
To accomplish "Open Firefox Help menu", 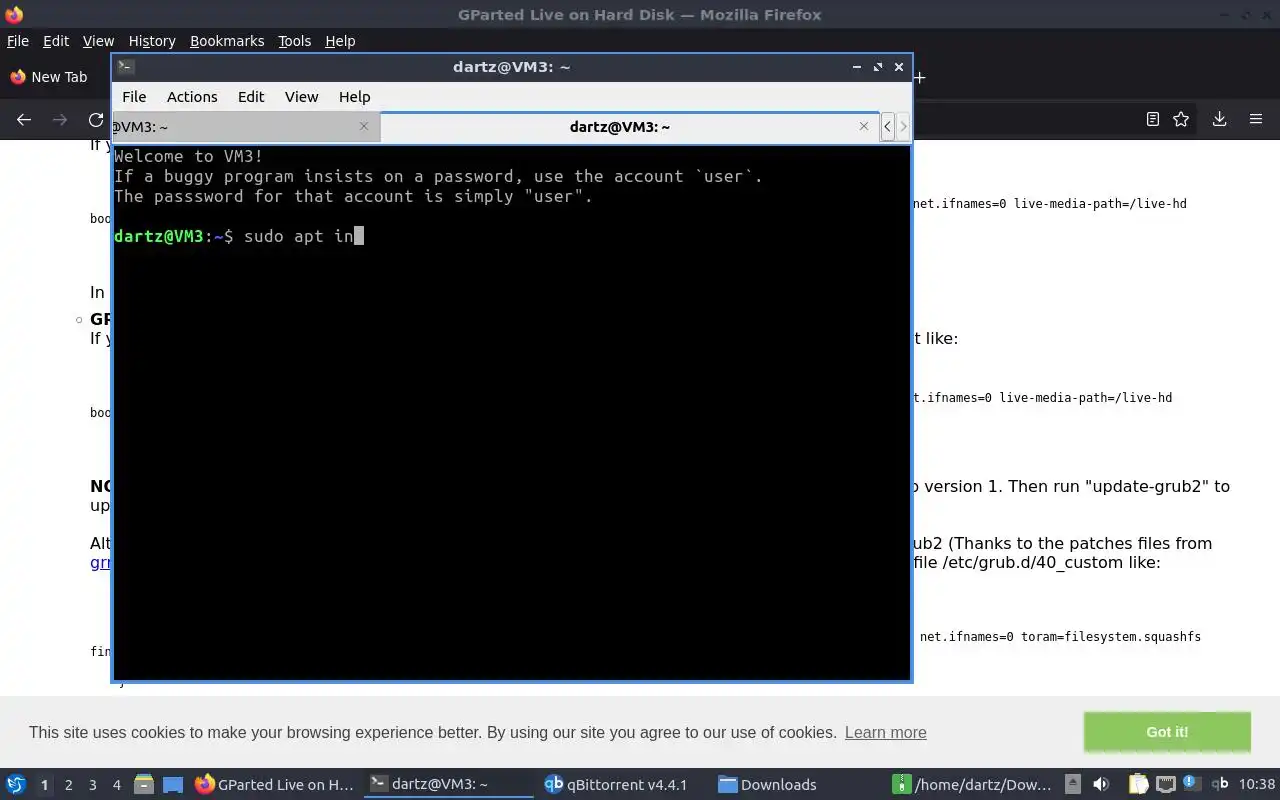I will tap(340, 41).
